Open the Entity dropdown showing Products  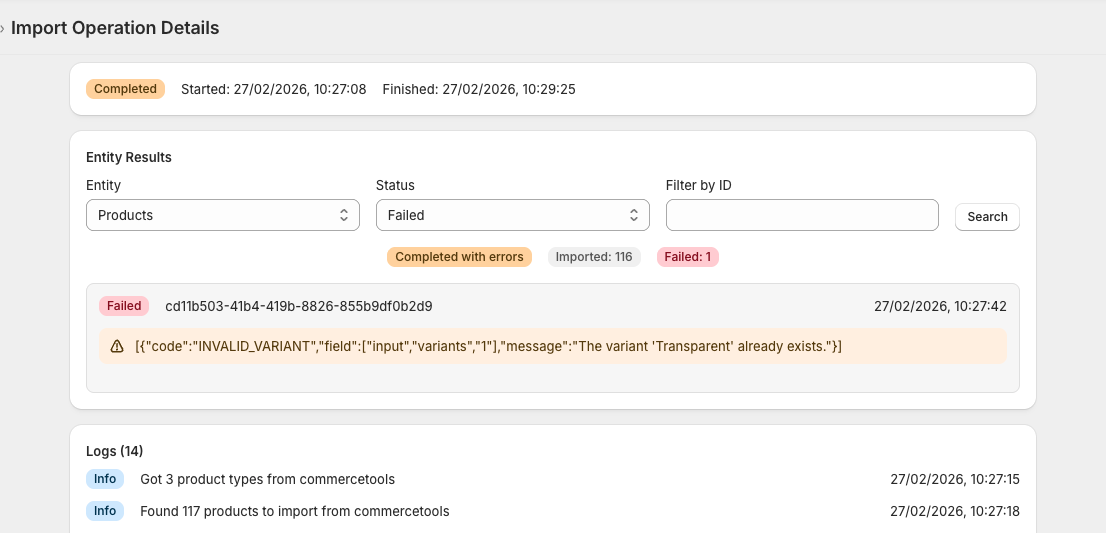click(223, 215)
